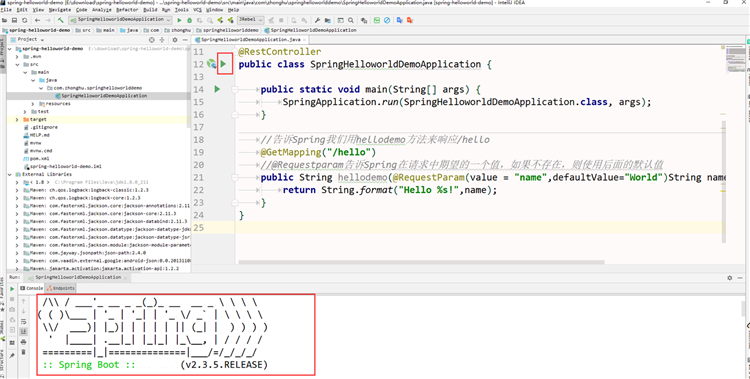This screenshot has height=379, width=750.
Task: Pin the Run tab with pin icon
Action: tap(12, 355)
